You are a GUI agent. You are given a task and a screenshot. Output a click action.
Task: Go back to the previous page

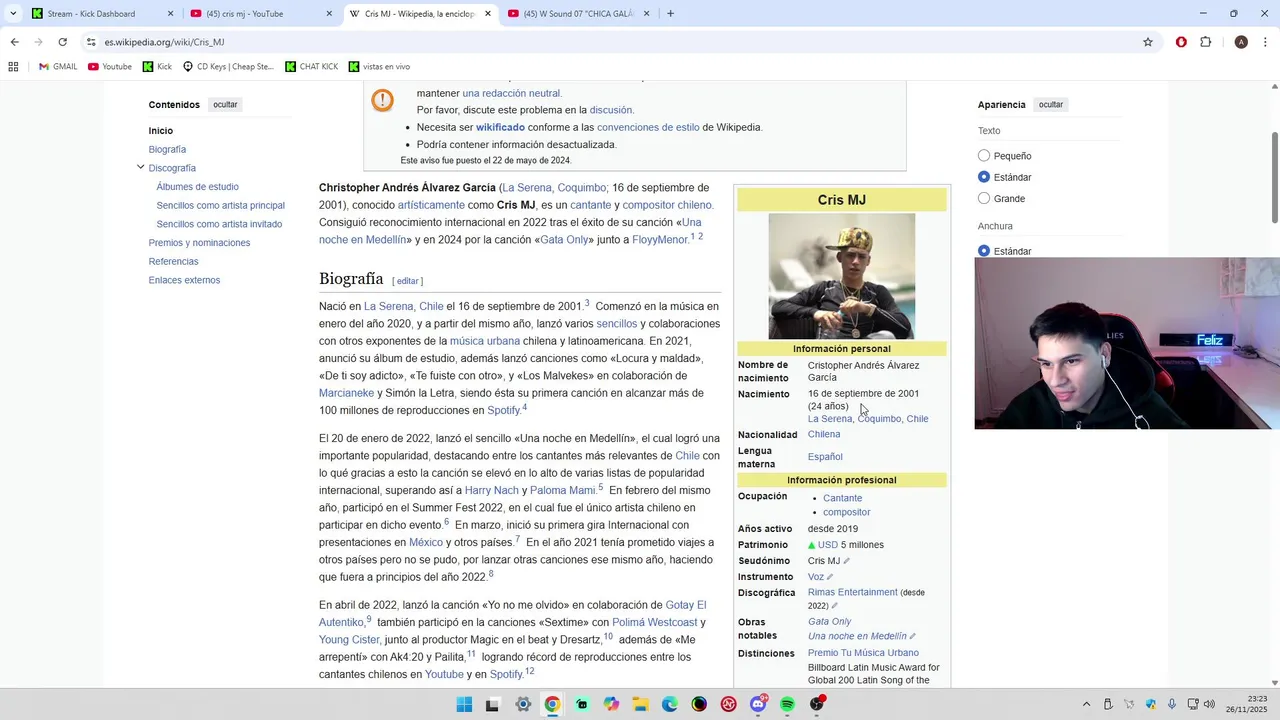click(x=14, y=42)
